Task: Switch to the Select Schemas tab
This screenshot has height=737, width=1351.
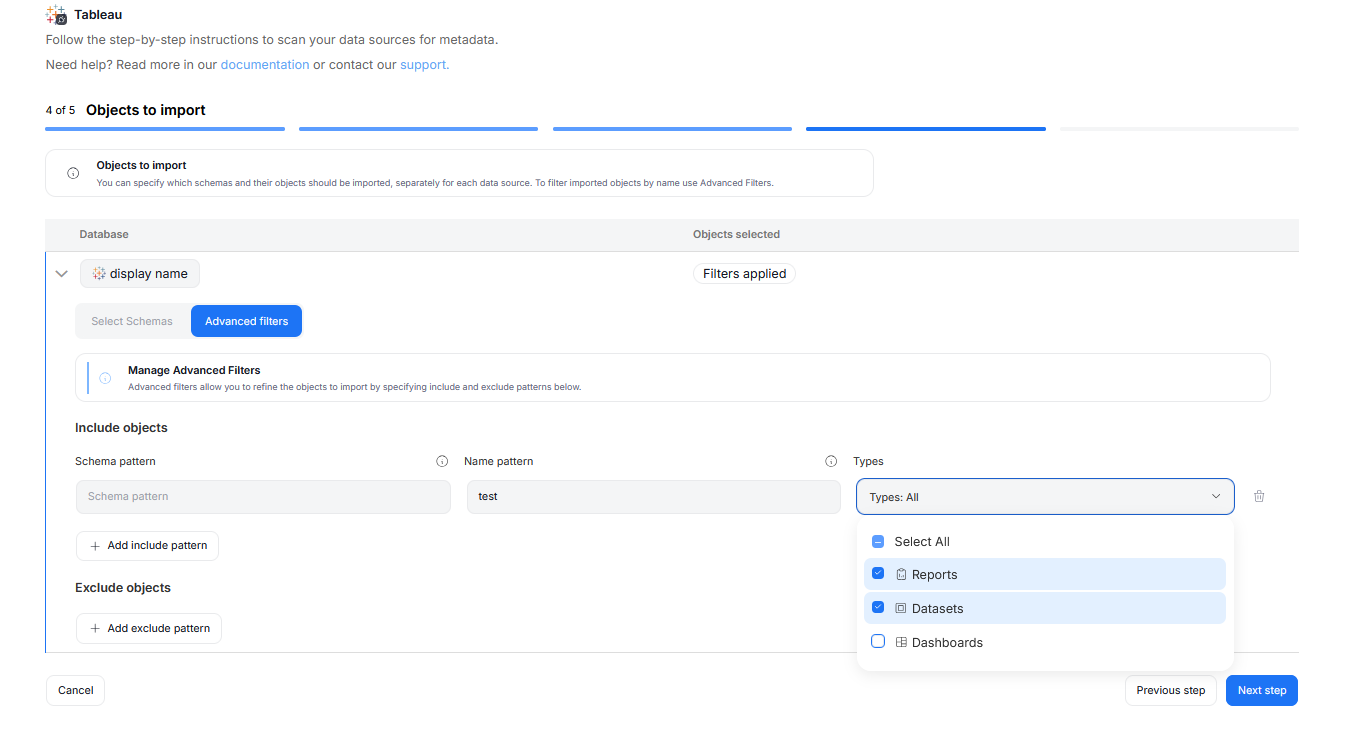Action: (x=132, y=321)
